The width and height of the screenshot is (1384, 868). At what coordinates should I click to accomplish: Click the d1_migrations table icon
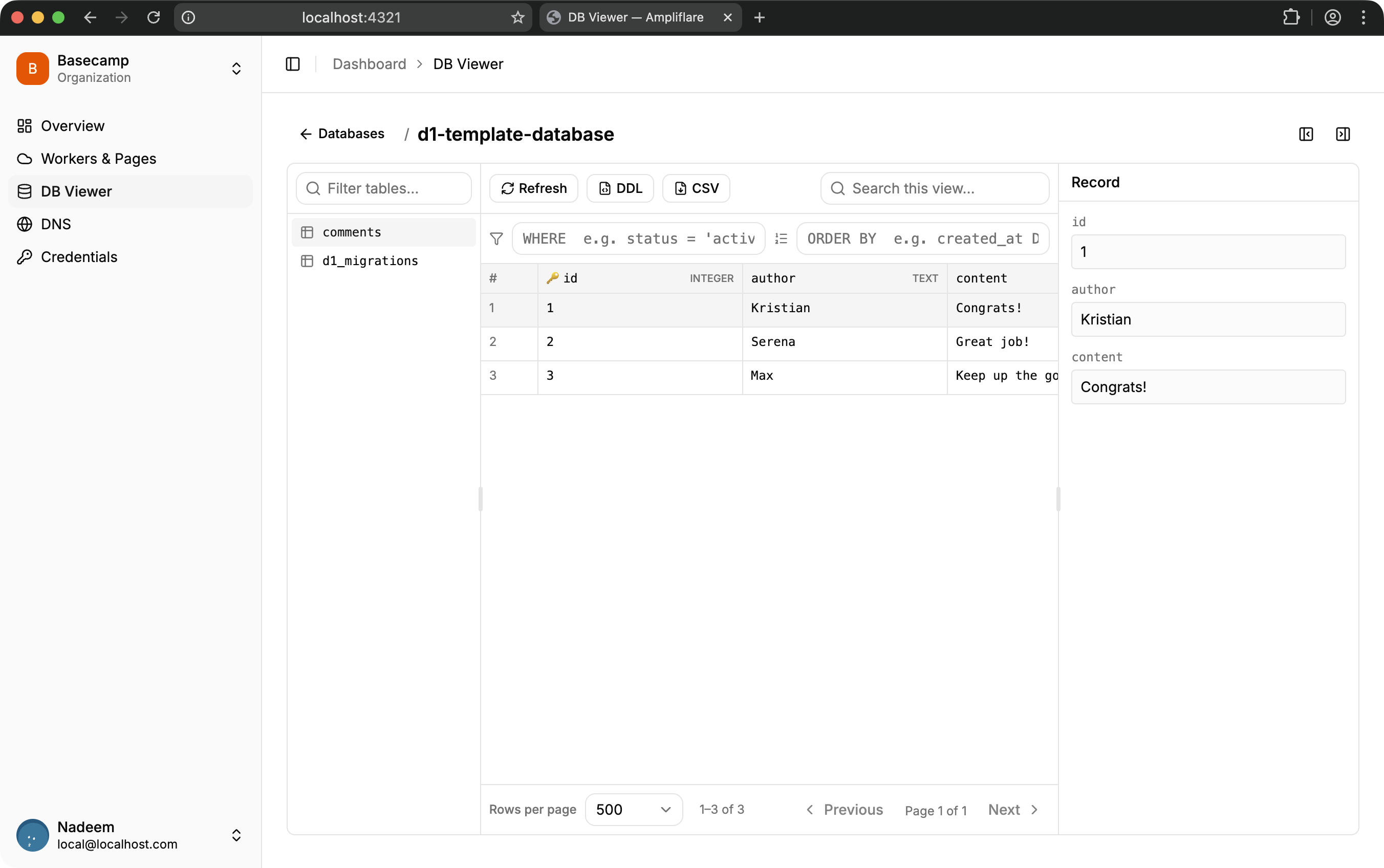click(307, 261)
